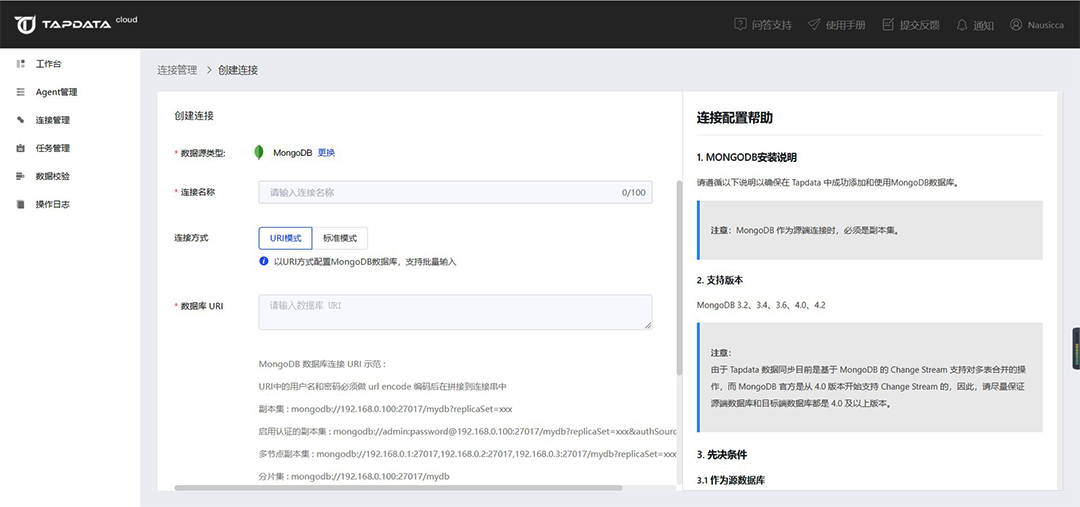Click 问答支持 in the top bar
The width and height of the screenshot is (1080, 507).
pyautogui.click(x=771, y=25)
